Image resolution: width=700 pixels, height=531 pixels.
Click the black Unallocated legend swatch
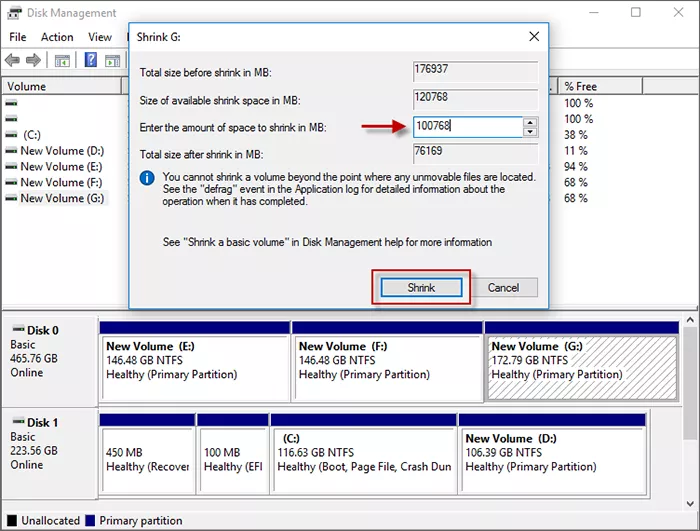coord(12,520)
